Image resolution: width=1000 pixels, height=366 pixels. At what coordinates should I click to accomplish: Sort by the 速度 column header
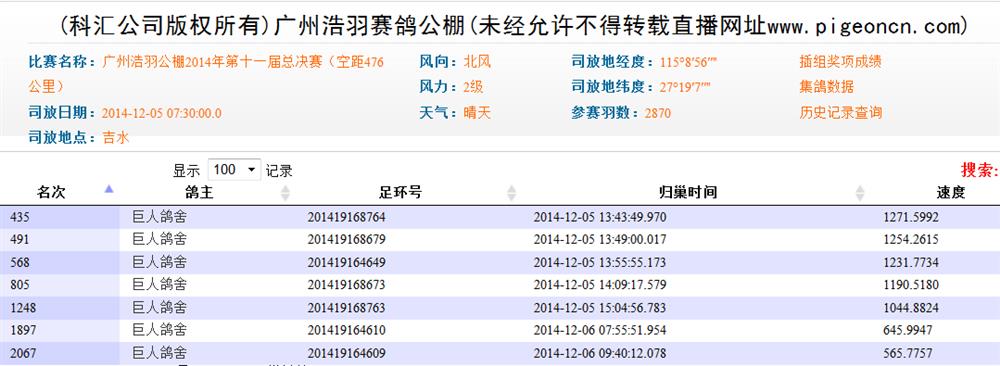tap(950, 193)
